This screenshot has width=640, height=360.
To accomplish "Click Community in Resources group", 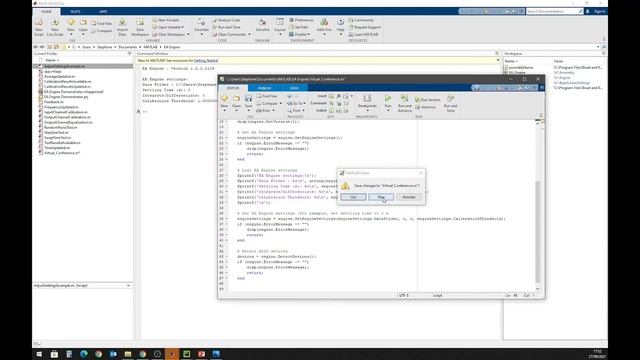I will tap(361, 20).
